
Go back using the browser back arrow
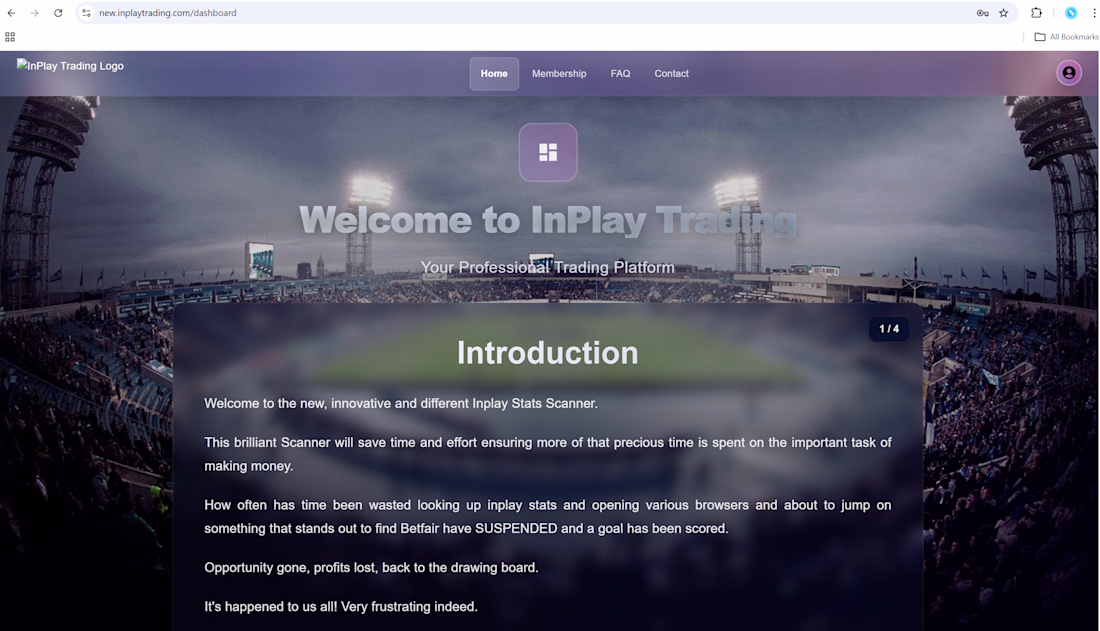[x=11, y=13]
